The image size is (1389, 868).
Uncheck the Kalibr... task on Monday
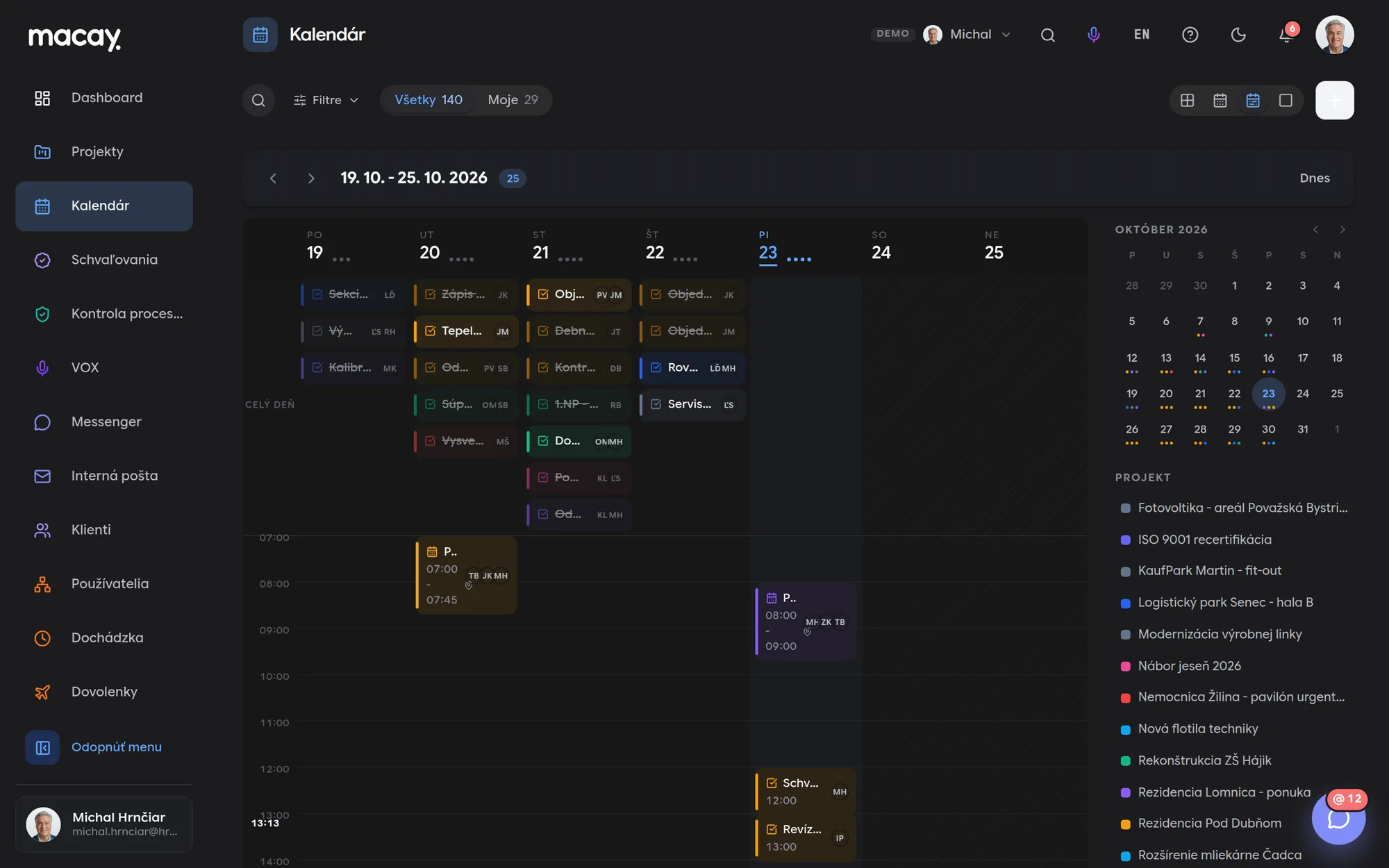coord(317,368)
